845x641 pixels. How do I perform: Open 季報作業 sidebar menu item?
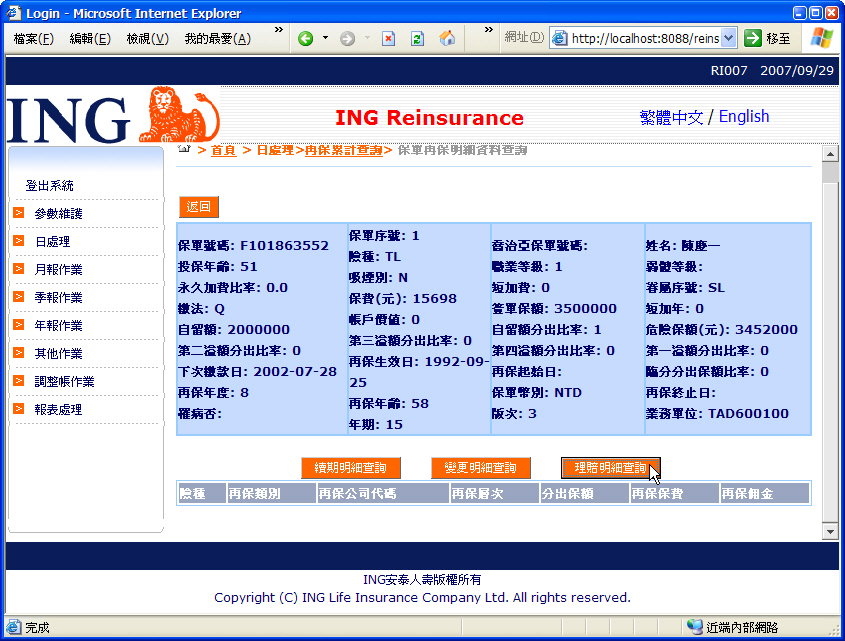coord(58,298)
